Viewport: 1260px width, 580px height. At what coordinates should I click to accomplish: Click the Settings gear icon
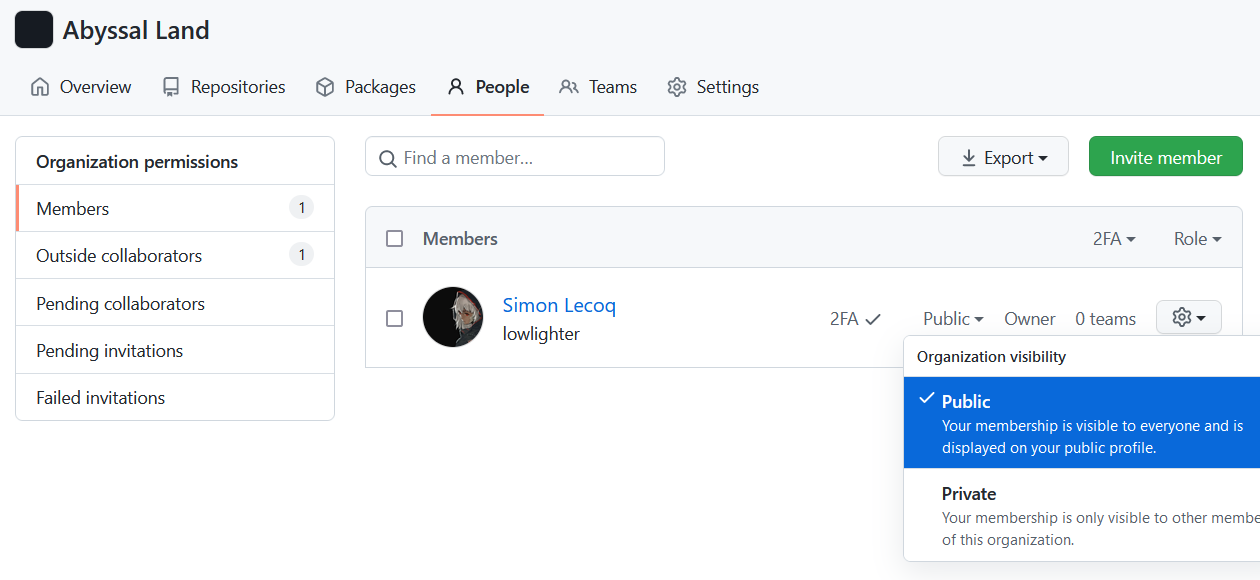(x=677, y=87)
